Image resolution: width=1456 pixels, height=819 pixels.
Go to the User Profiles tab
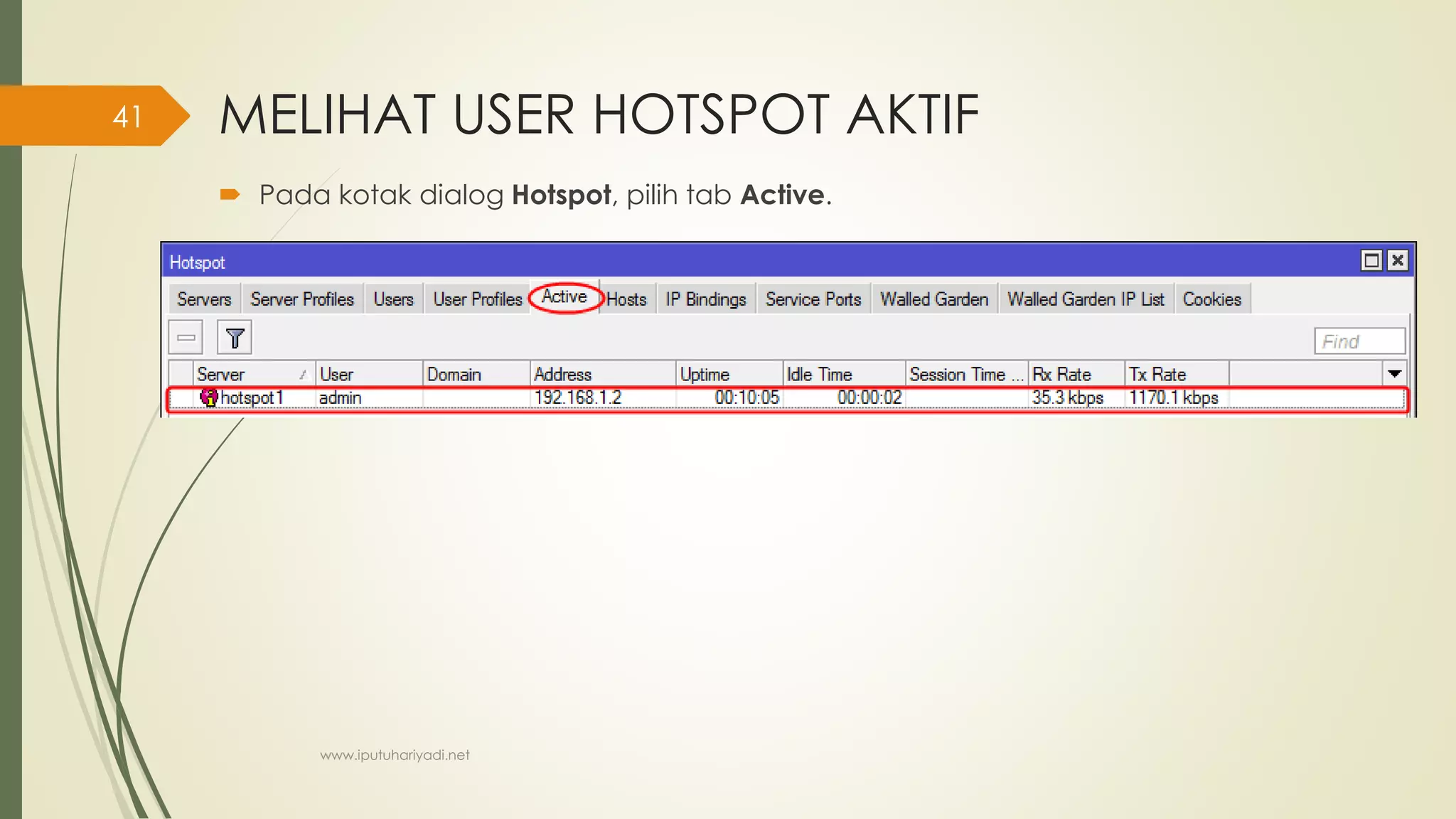[x=478, y=299]
